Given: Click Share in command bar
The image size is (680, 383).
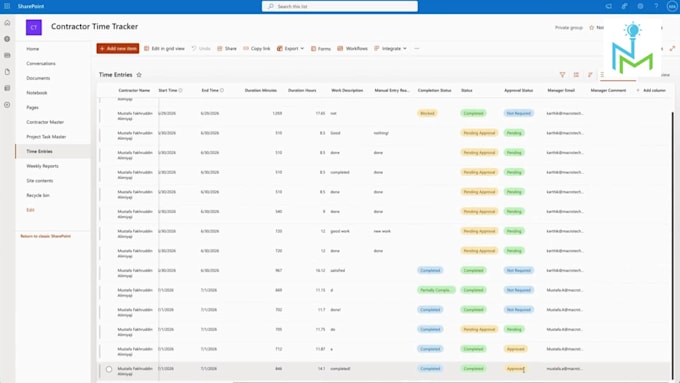Looking at the screenshot, I should (x=227, y=49).
